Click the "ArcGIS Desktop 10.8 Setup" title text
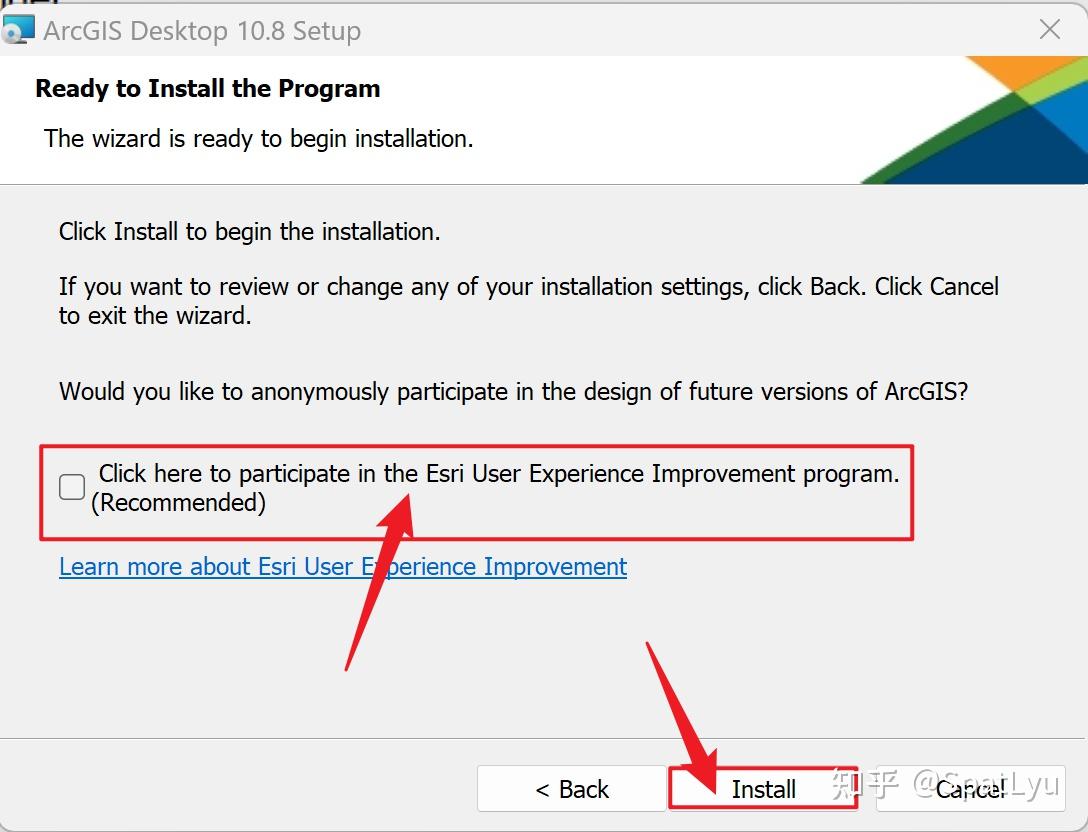 tap(202, 31)
